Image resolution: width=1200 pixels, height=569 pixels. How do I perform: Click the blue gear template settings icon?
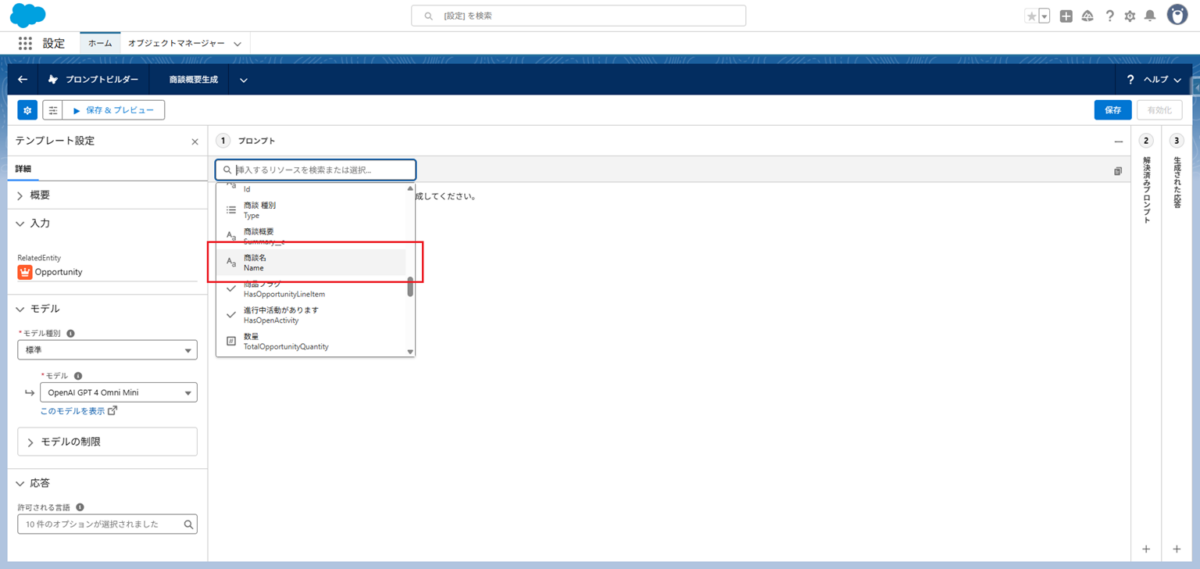[27, 110]
